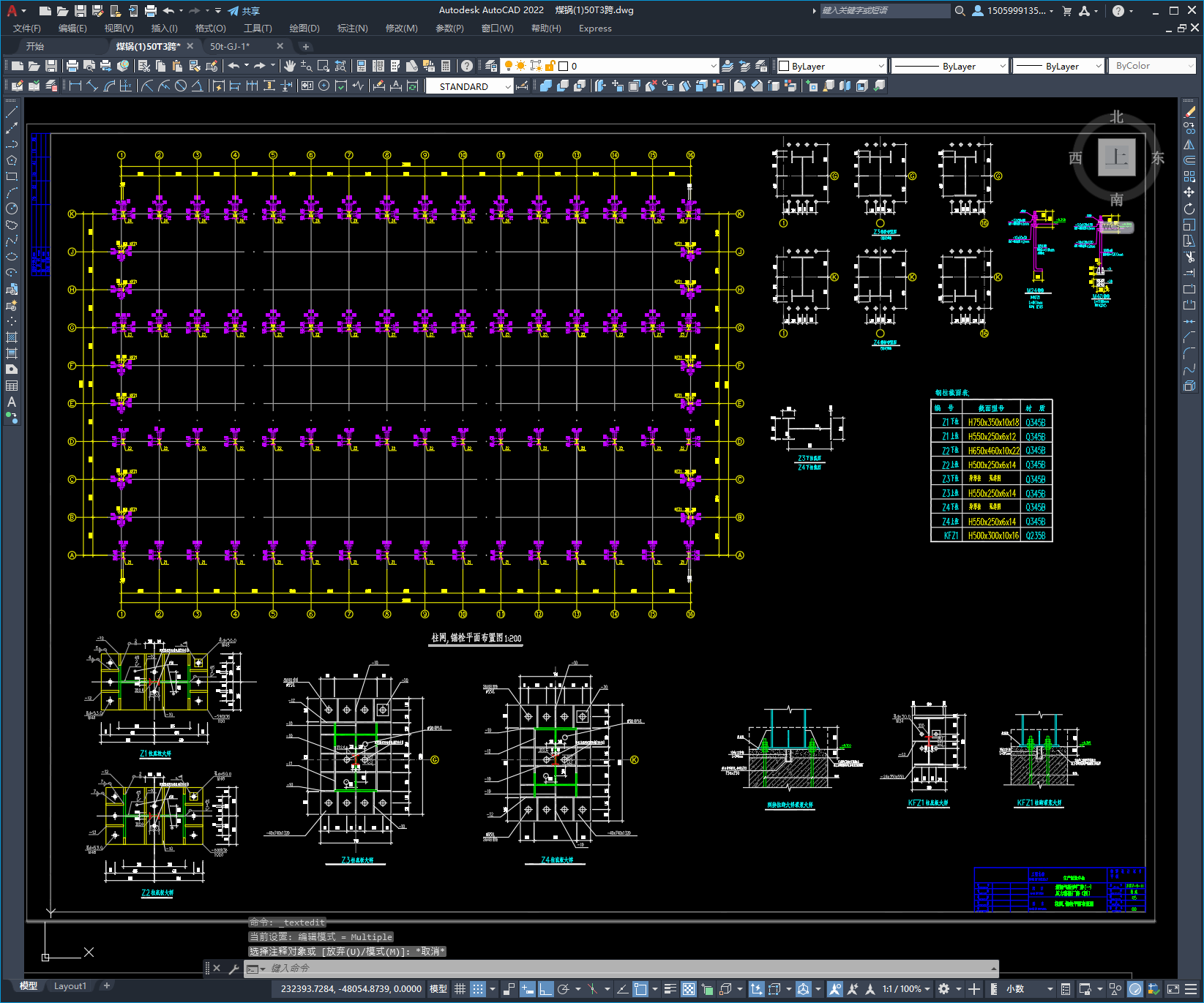Image resolution: width=1204 pixels, height=1003 pixels.
Task: Select the Diameter dimension tool
Action: (x=181, y=86)
